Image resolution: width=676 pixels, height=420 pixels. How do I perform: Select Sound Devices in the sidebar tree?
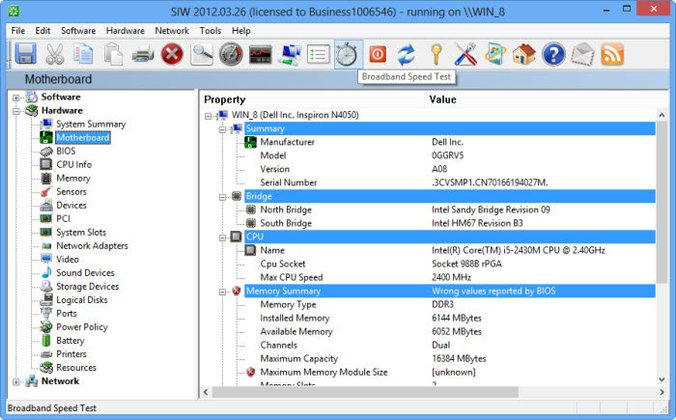85,273
